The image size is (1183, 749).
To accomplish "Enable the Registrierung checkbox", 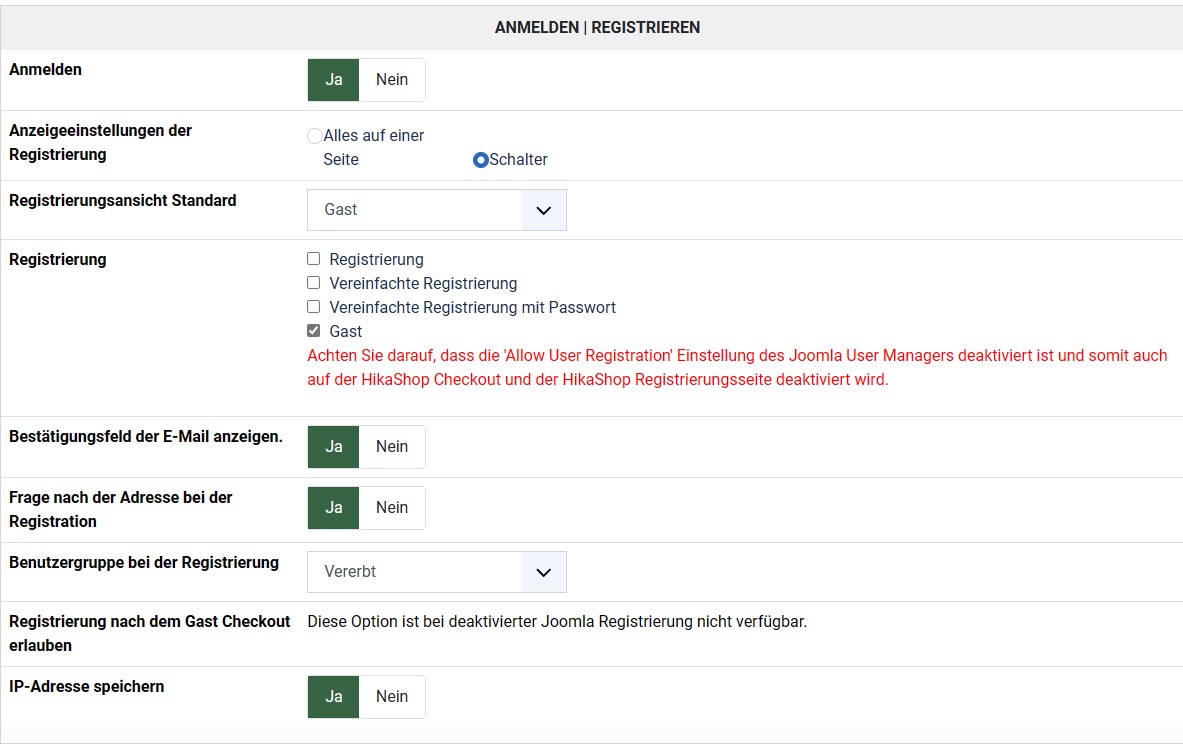I will coord(314,259).
